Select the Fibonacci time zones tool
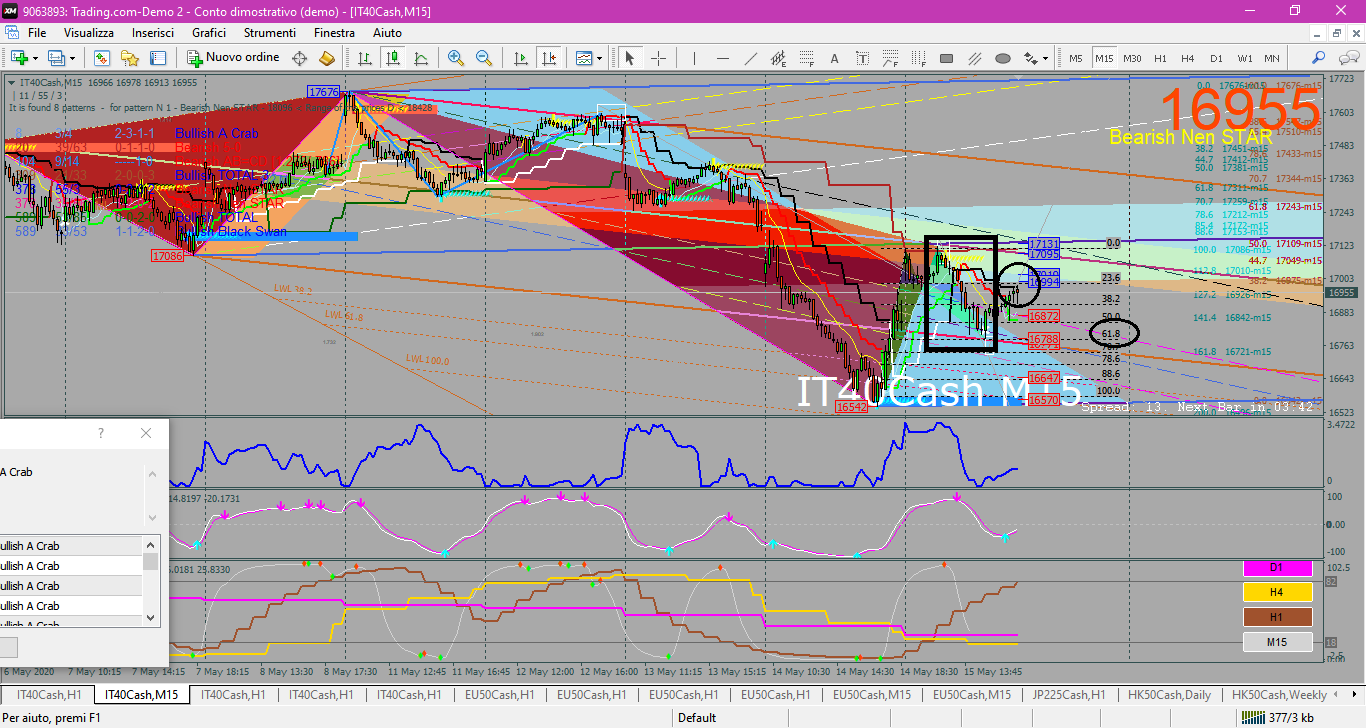 pyautogui.click(x=918, y=58)
